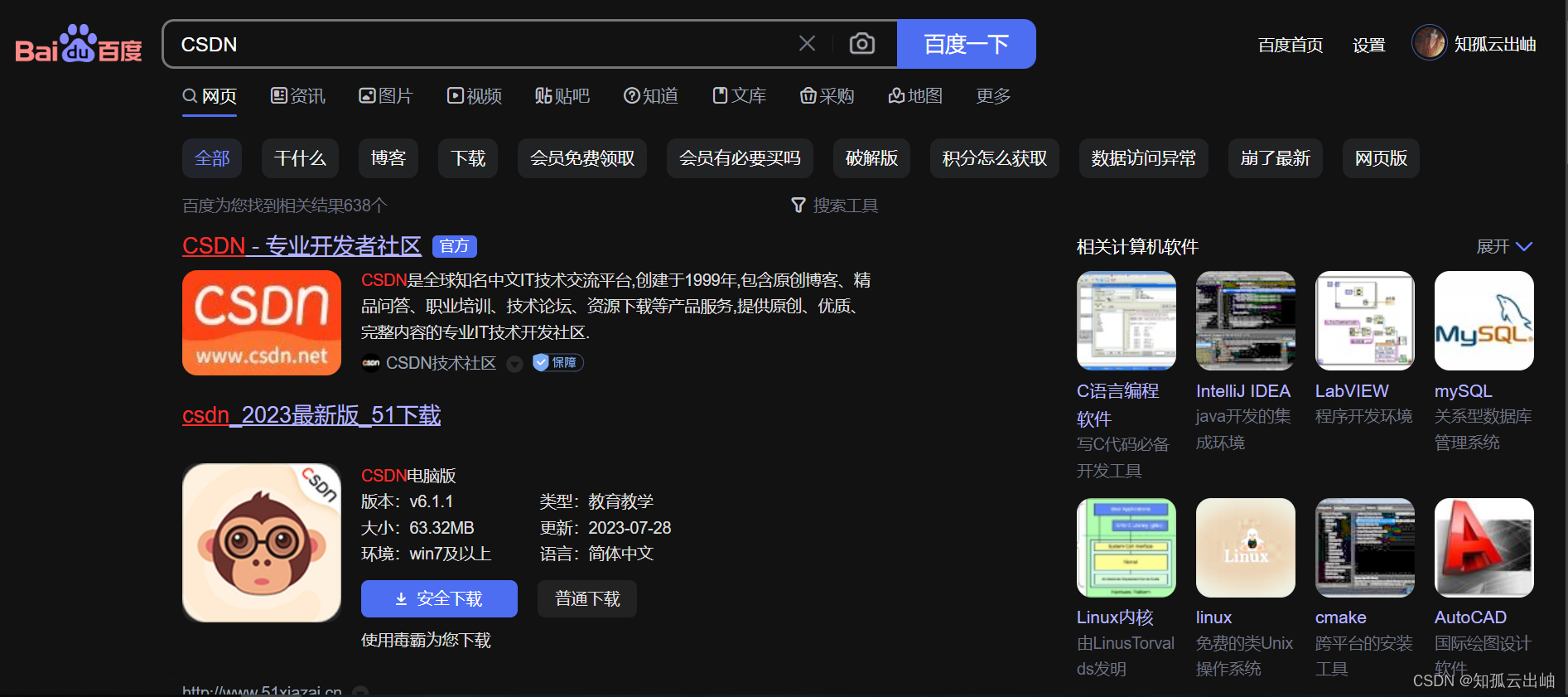Open the cmake link
The image size is (1568, 697).
(x=1341, y=617)
